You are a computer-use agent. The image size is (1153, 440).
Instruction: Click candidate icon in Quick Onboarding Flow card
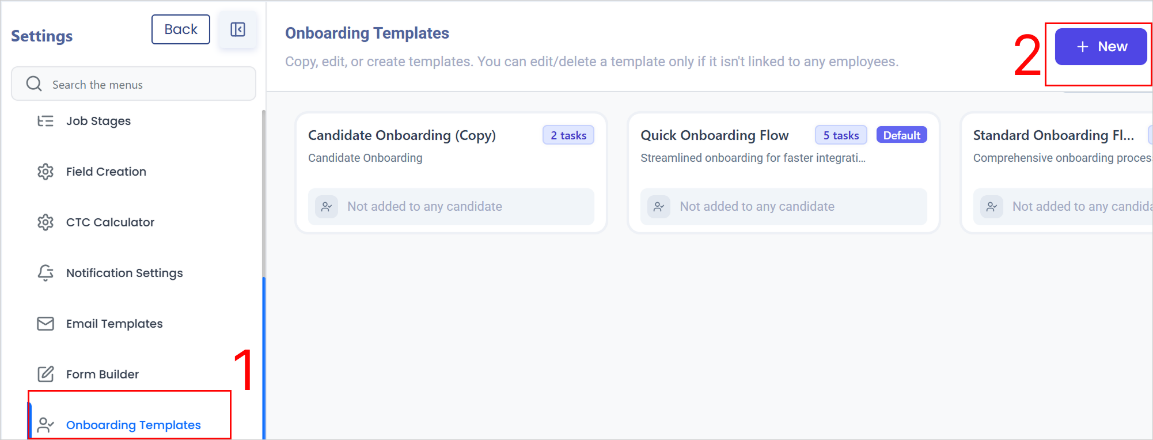pos(659,207)
